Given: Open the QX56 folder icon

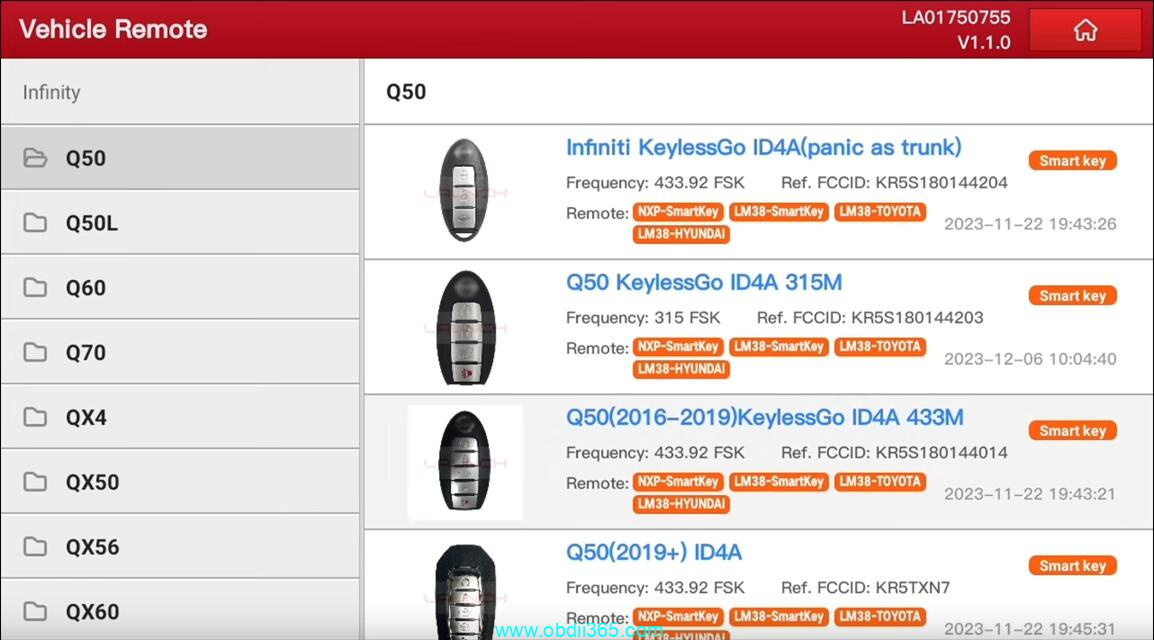Looking at the screenshot, I should point(35,546).
